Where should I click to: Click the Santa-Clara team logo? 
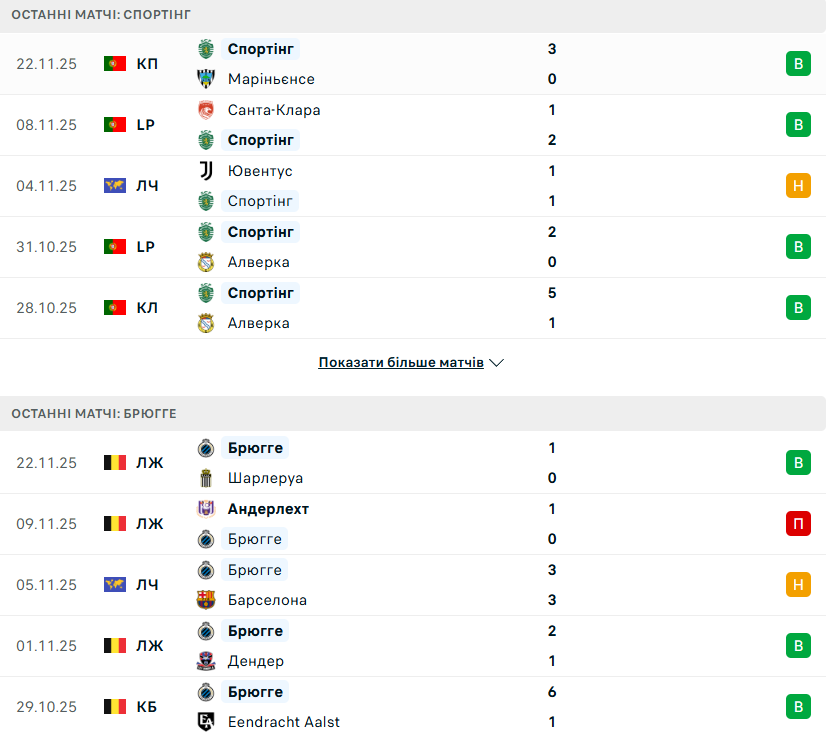click(x=206, y=110)
